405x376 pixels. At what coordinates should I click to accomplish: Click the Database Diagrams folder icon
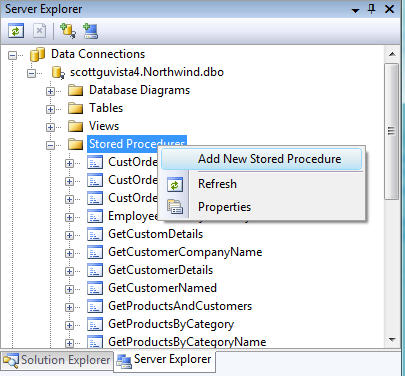point(75,90)
